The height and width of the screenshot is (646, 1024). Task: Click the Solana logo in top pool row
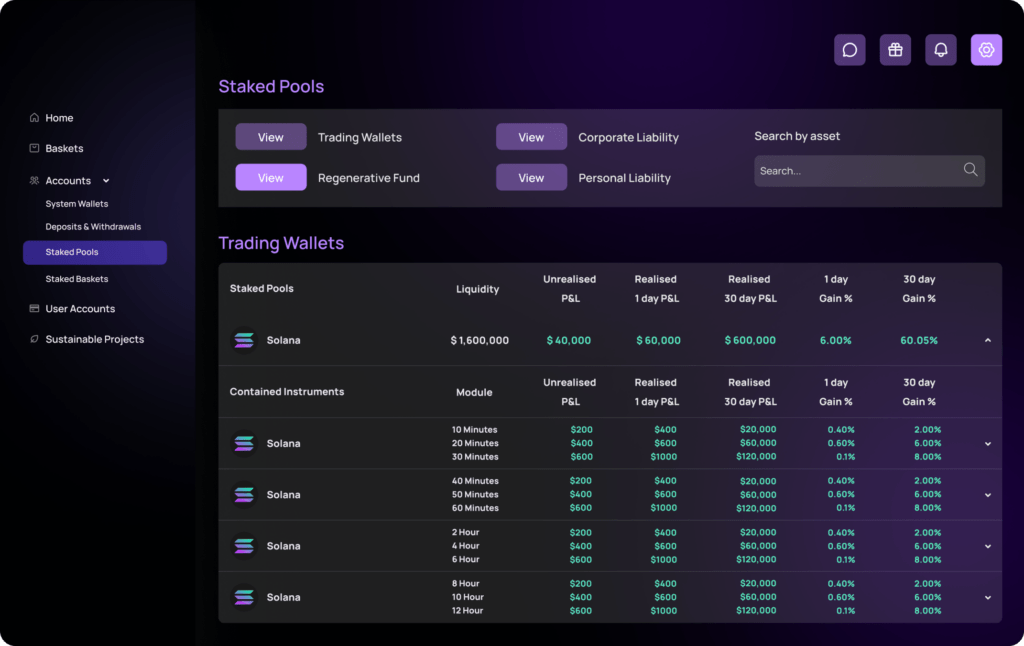pos(244,340)
